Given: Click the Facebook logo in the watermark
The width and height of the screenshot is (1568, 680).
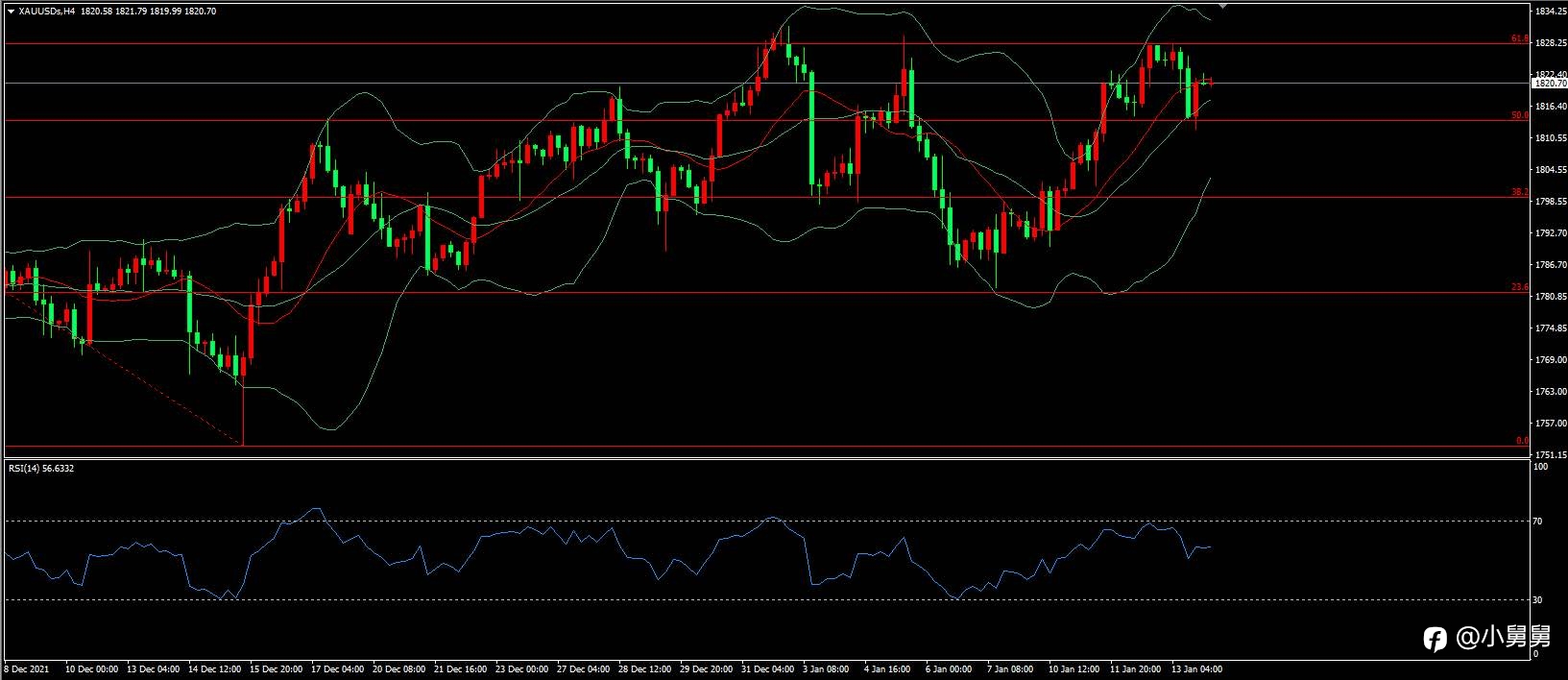Looking at the screenshot, I should pyautogui.click(x=1435, y=639).
